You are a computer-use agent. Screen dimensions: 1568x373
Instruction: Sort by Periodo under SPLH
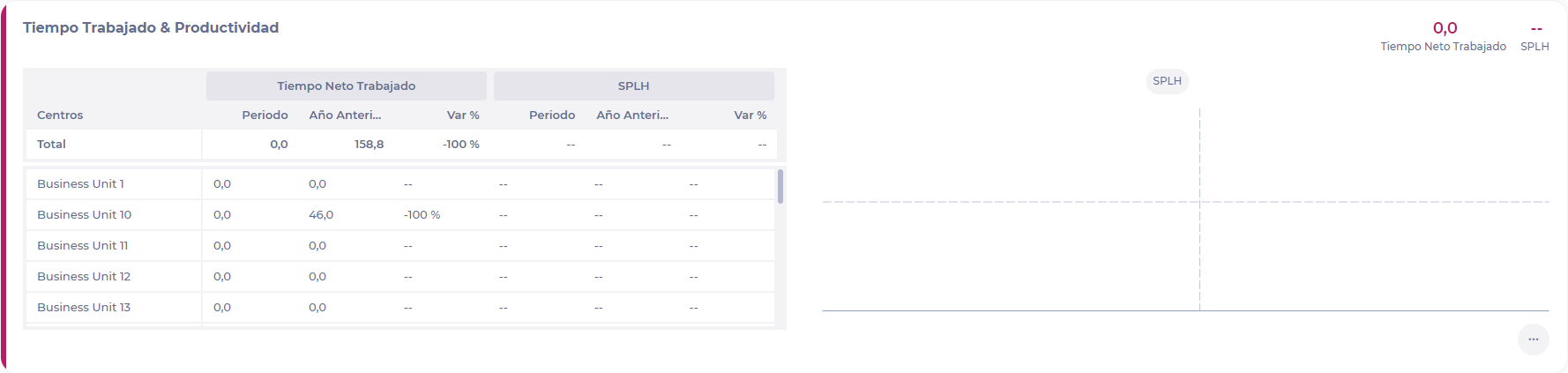tap(552, 116)
